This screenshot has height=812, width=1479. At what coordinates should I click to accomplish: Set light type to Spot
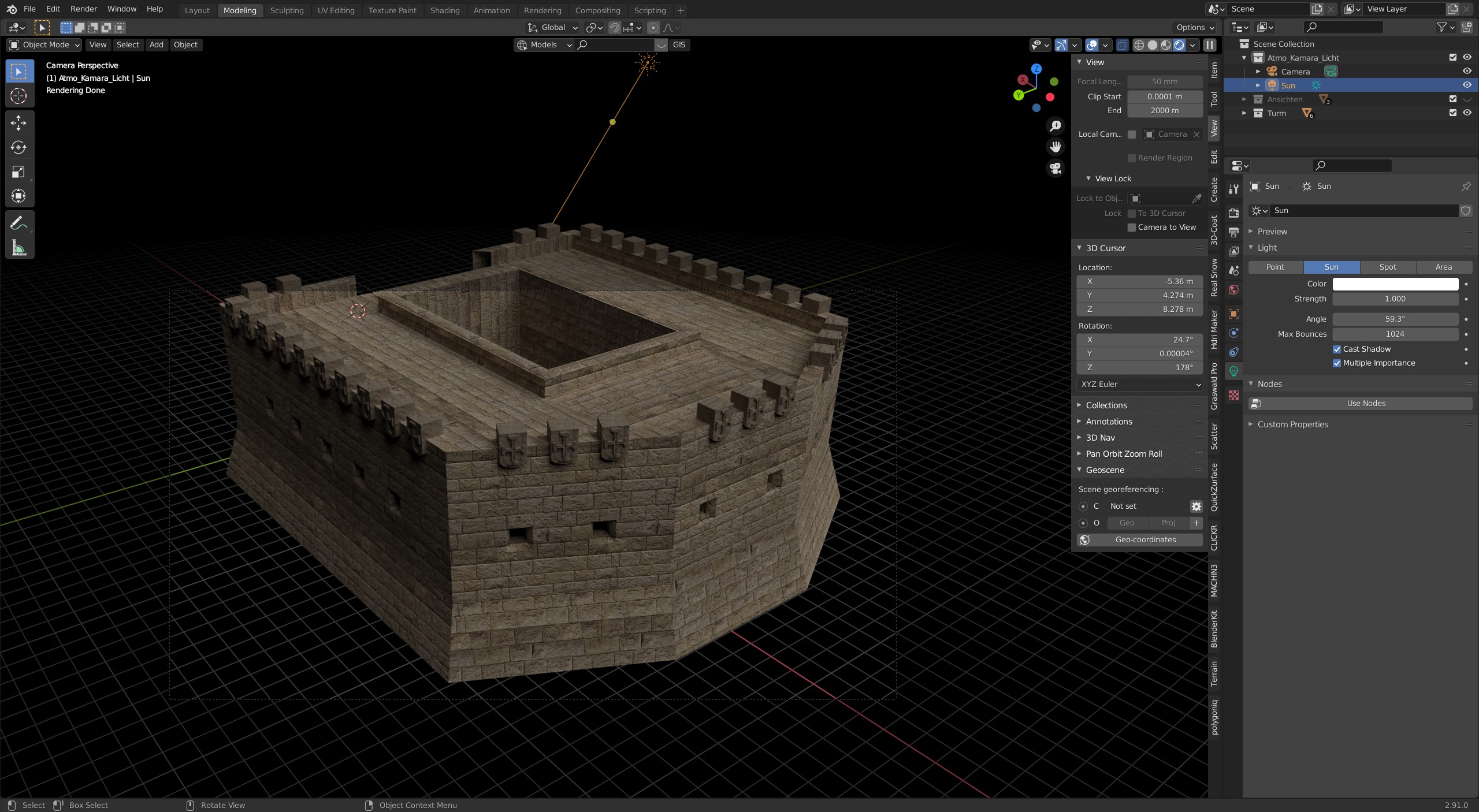coord(1387,267)
